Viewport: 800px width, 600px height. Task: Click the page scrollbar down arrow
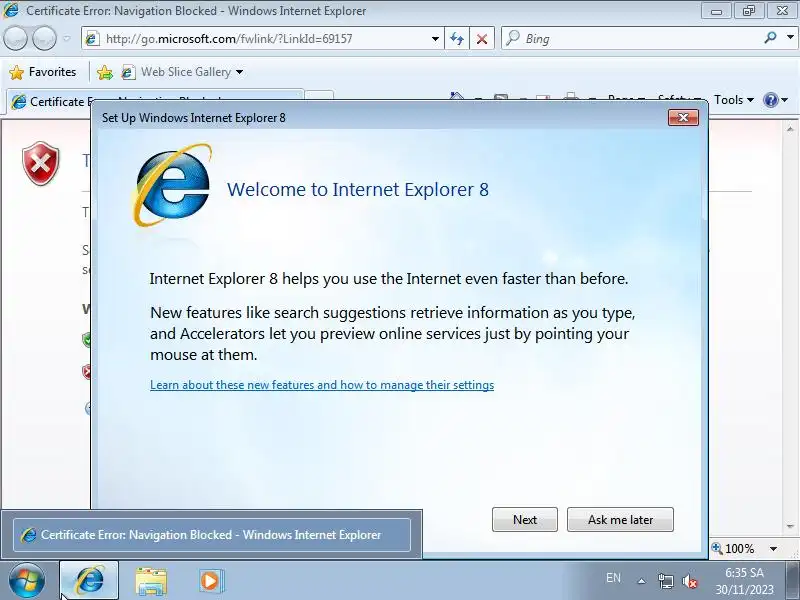click(x=790, y=526)
